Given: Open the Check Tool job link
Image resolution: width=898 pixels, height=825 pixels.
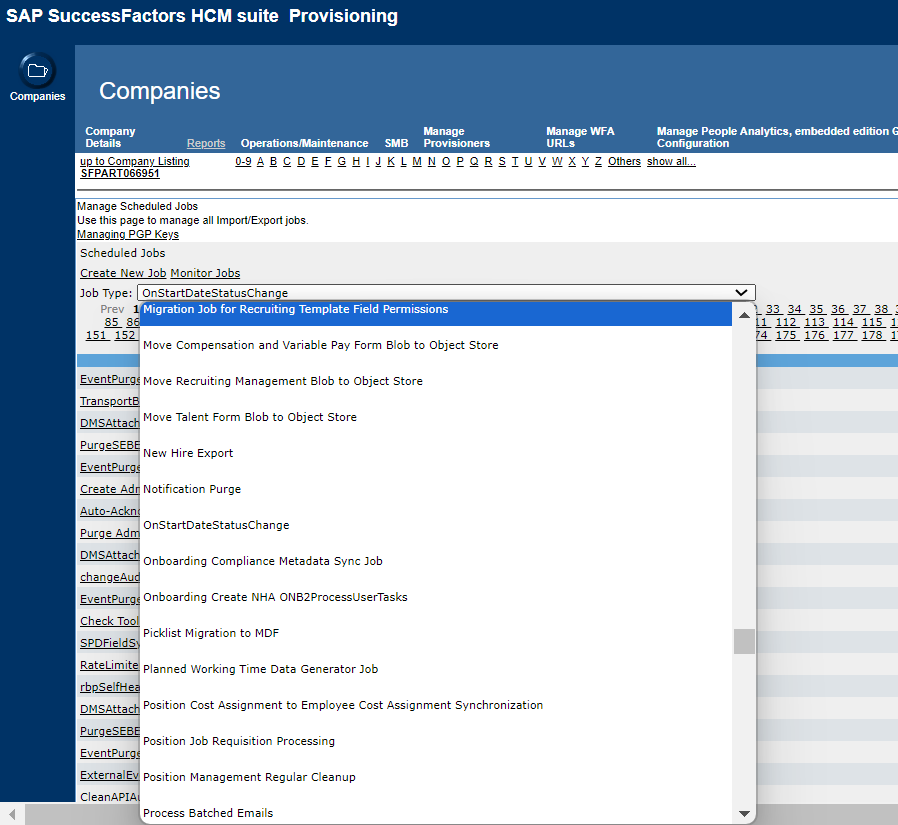Looking at the screenshot, I should (x=109, y=621).
